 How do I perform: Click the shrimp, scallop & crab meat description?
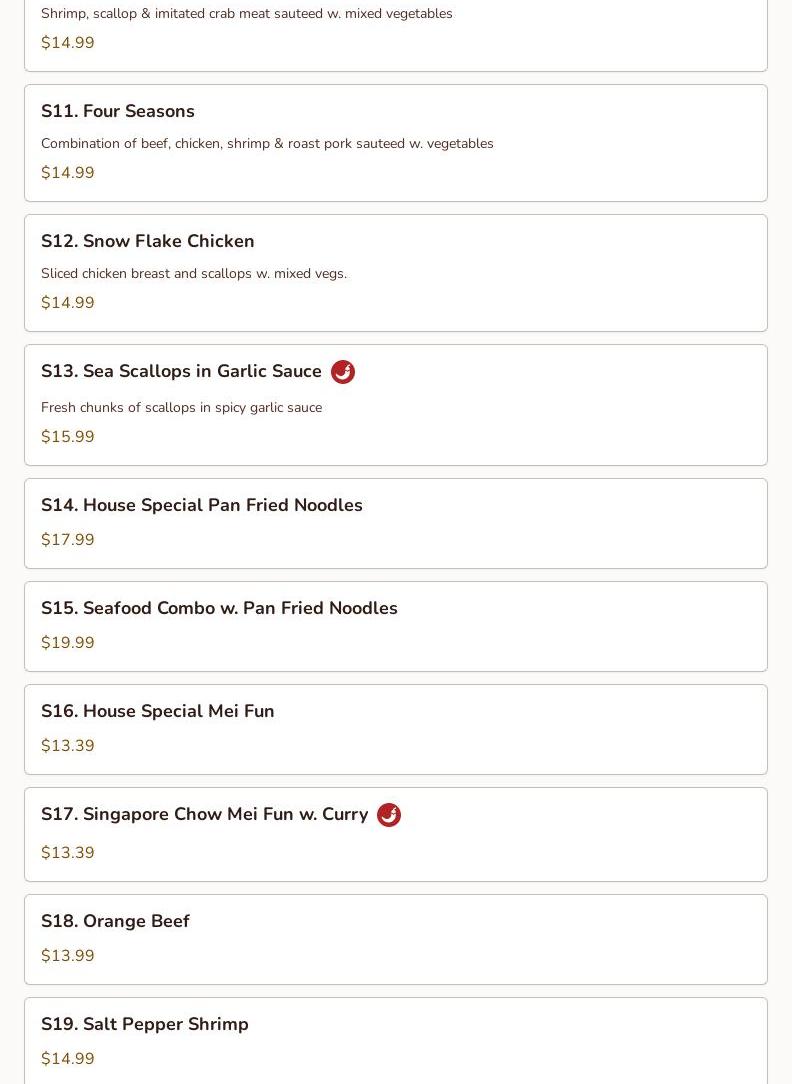tap(246, 13)
